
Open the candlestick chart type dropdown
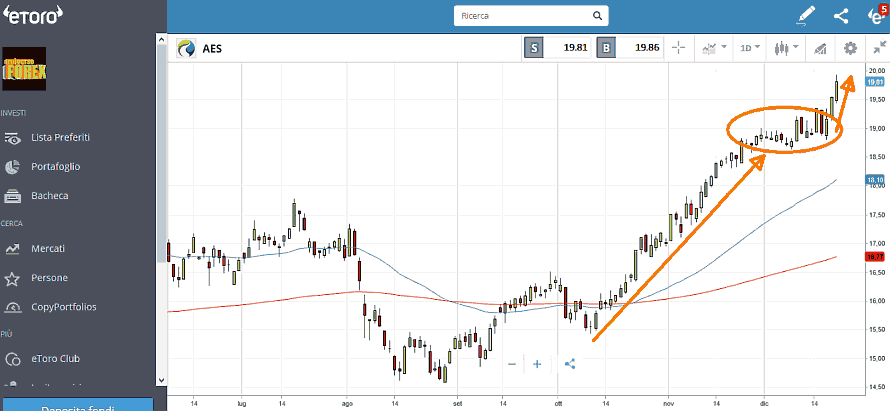(x=787, y=48)
